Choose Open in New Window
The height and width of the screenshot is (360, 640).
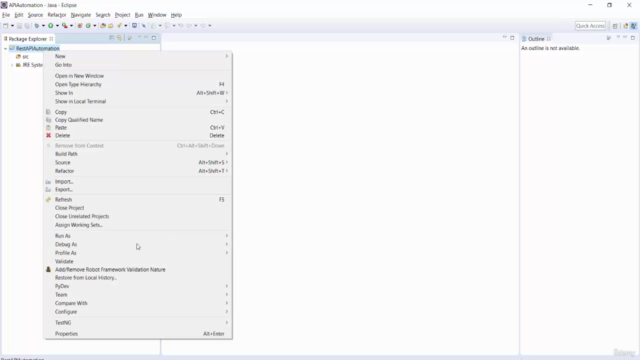138,76
